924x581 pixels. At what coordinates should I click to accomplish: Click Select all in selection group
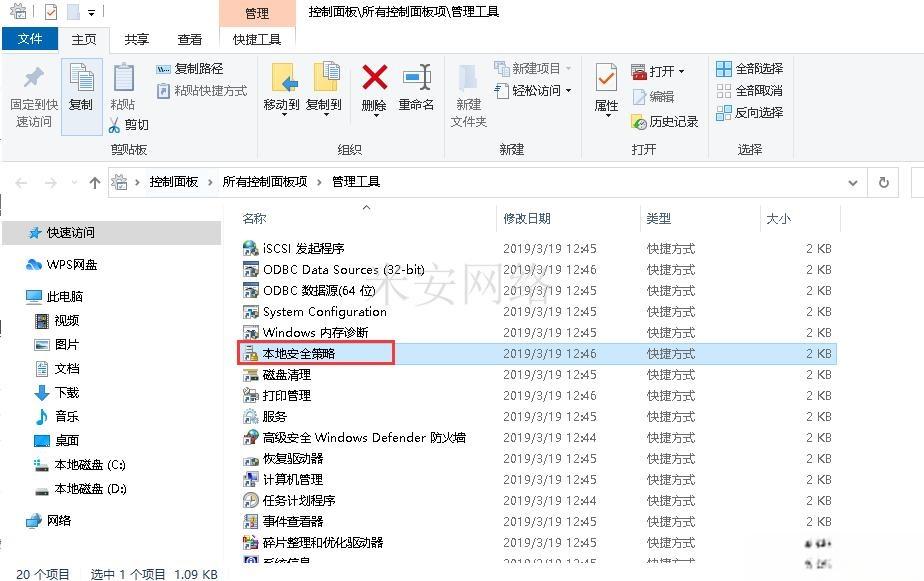[x=749, y=68]
